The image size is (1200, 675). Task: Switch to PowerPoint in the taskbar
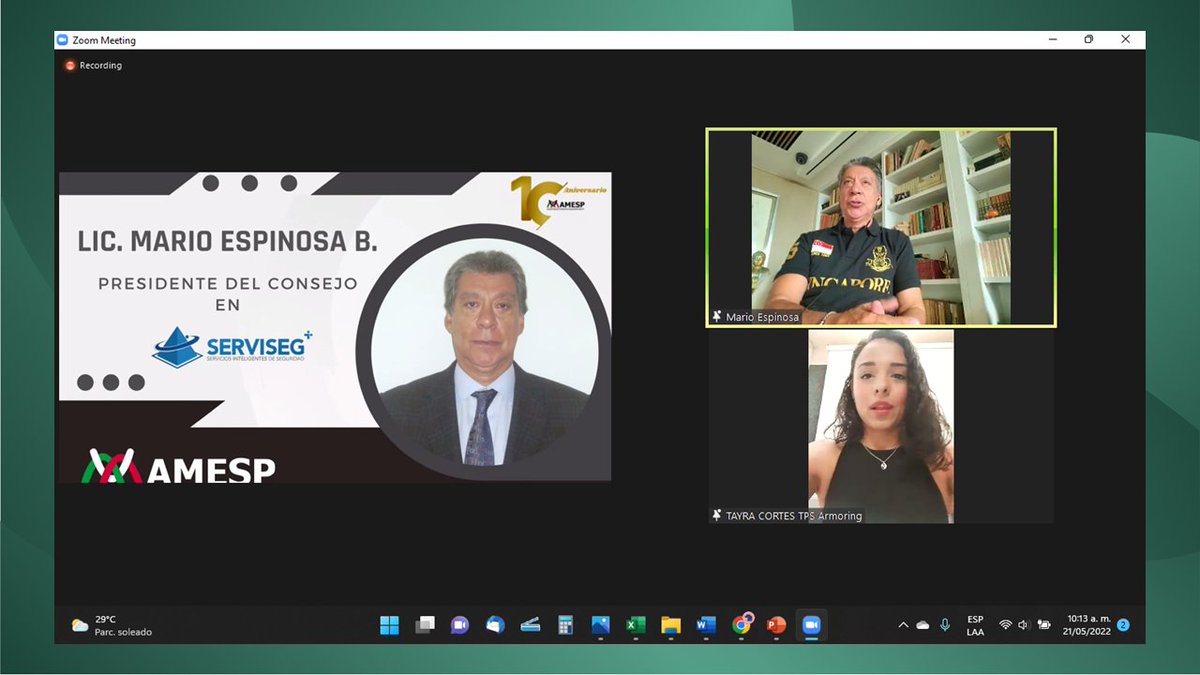click(776, 625)
